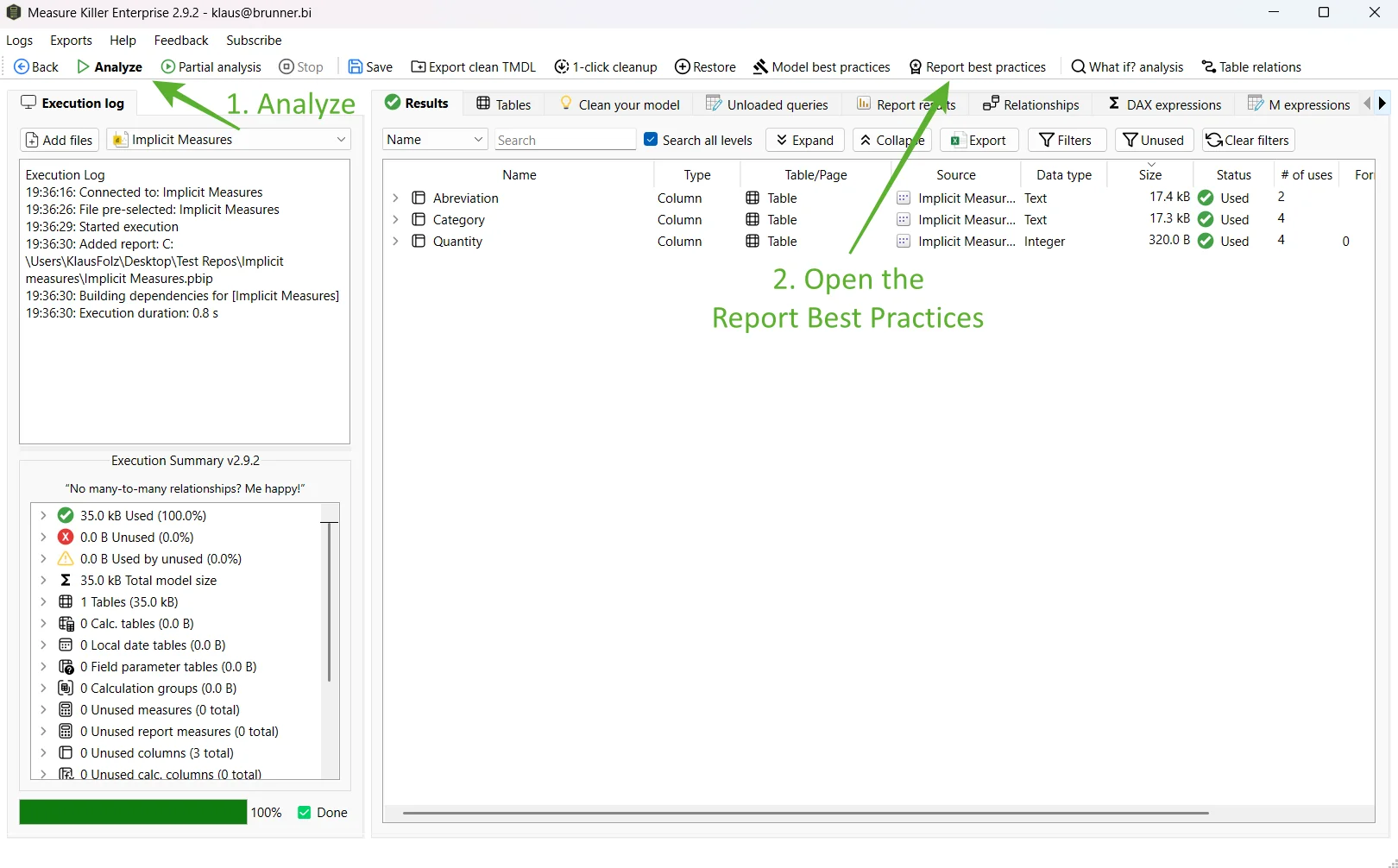Open the Name search field dropdown
The image size is (1398, 868).
pyautogui.click(x=435, y=140)
